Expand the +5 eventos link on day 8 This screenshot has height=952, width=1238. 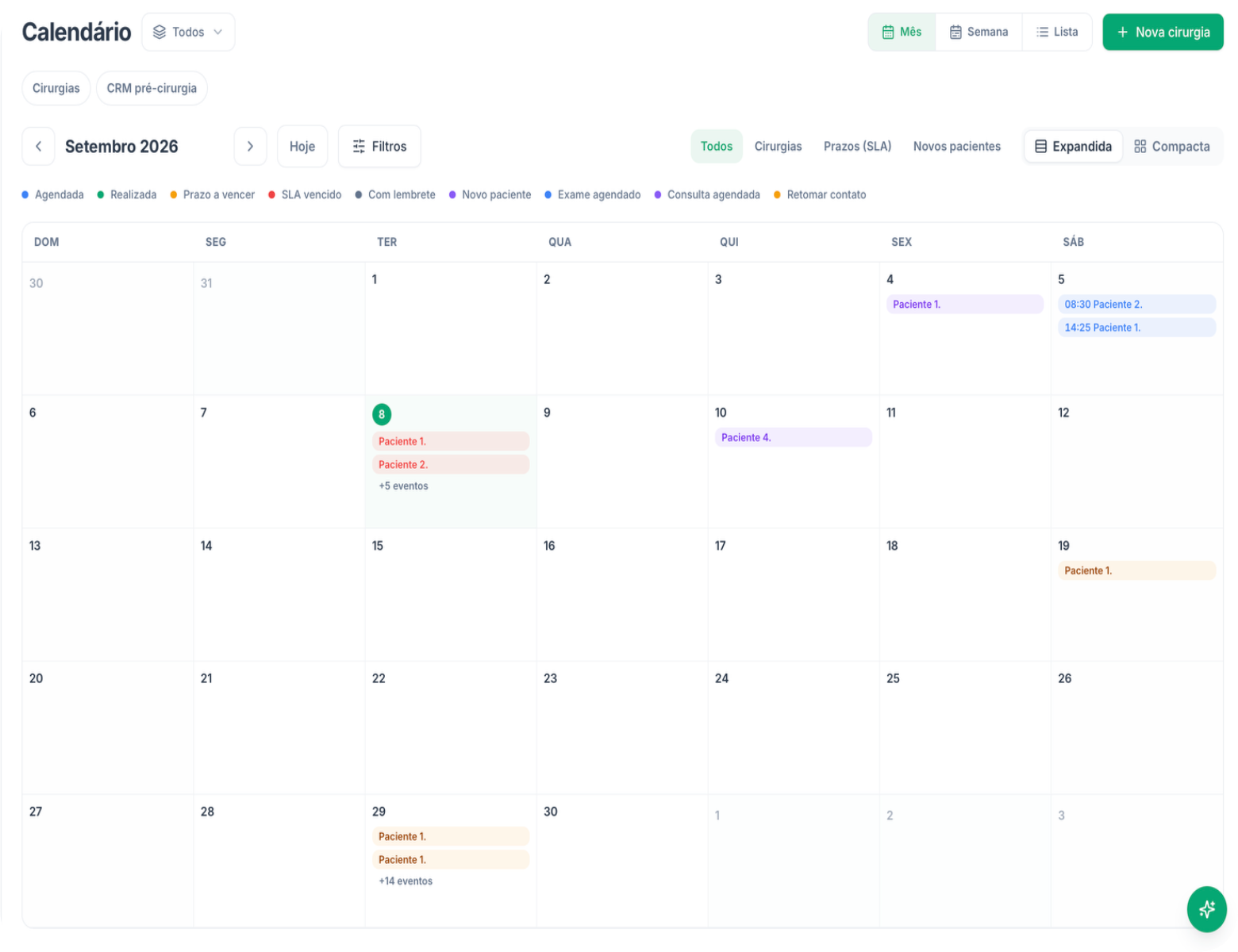[x=403, y=486]
